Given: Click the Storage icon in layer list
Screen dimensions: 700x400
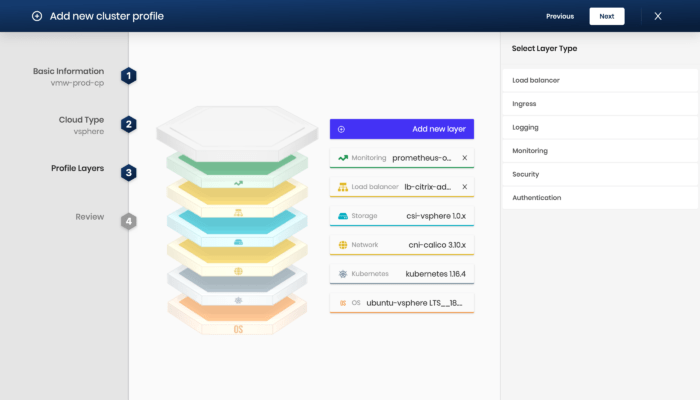Looking at the screenshot, I should click(x=343, y=216).
